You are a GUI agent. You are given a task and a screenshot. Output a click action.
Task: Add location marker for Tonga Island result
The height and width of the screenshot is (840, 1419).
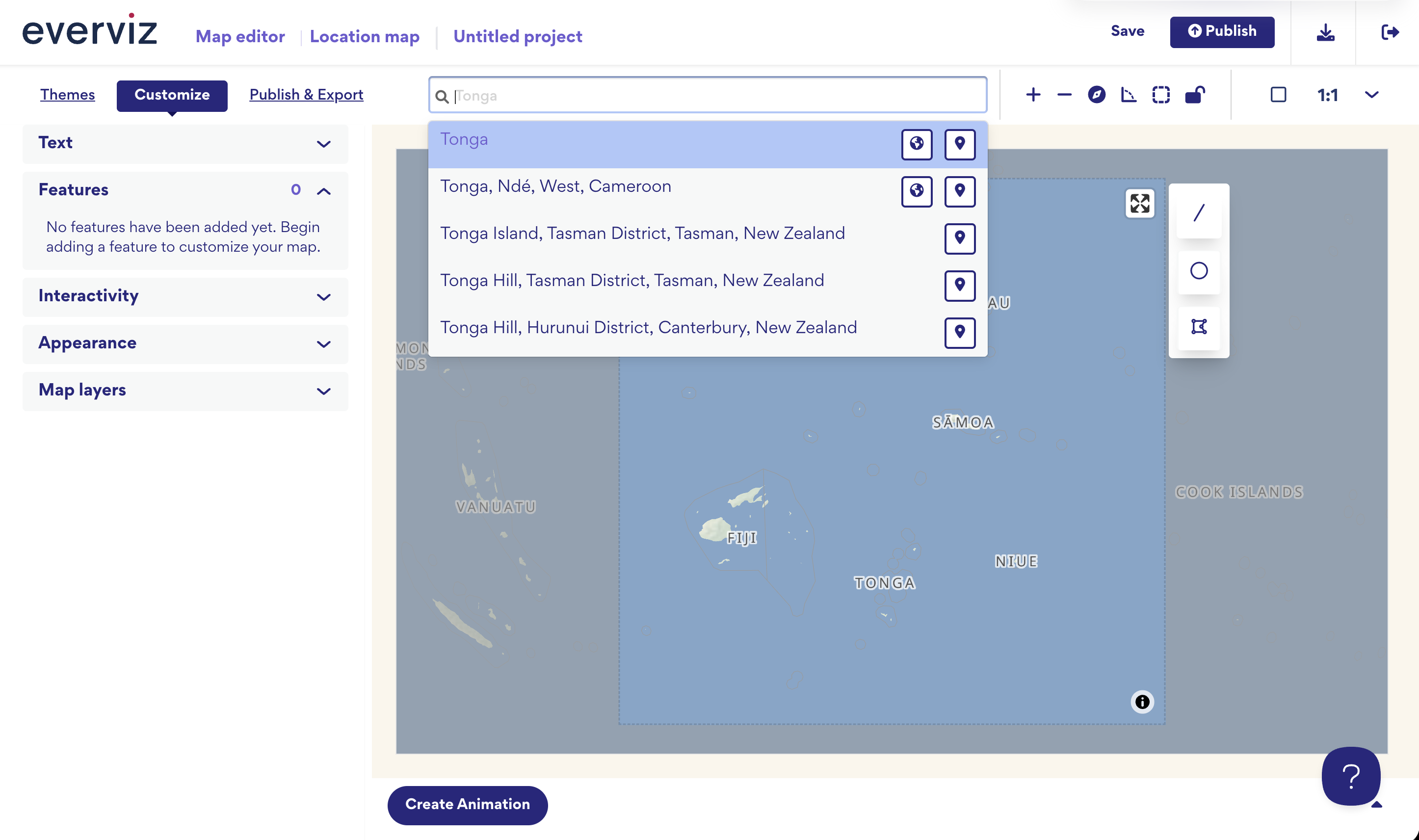pyautogui.click(x=959, y=238)
